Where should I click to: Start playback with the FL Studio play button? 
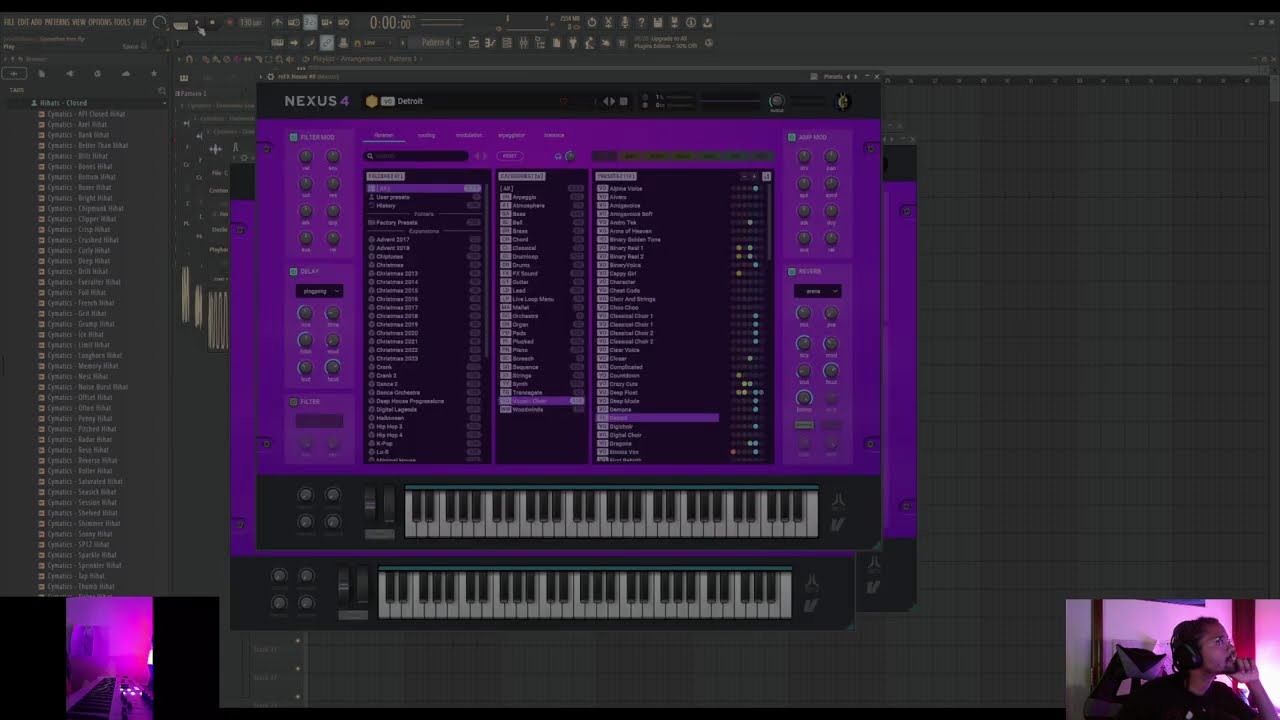tap(196, 22)
